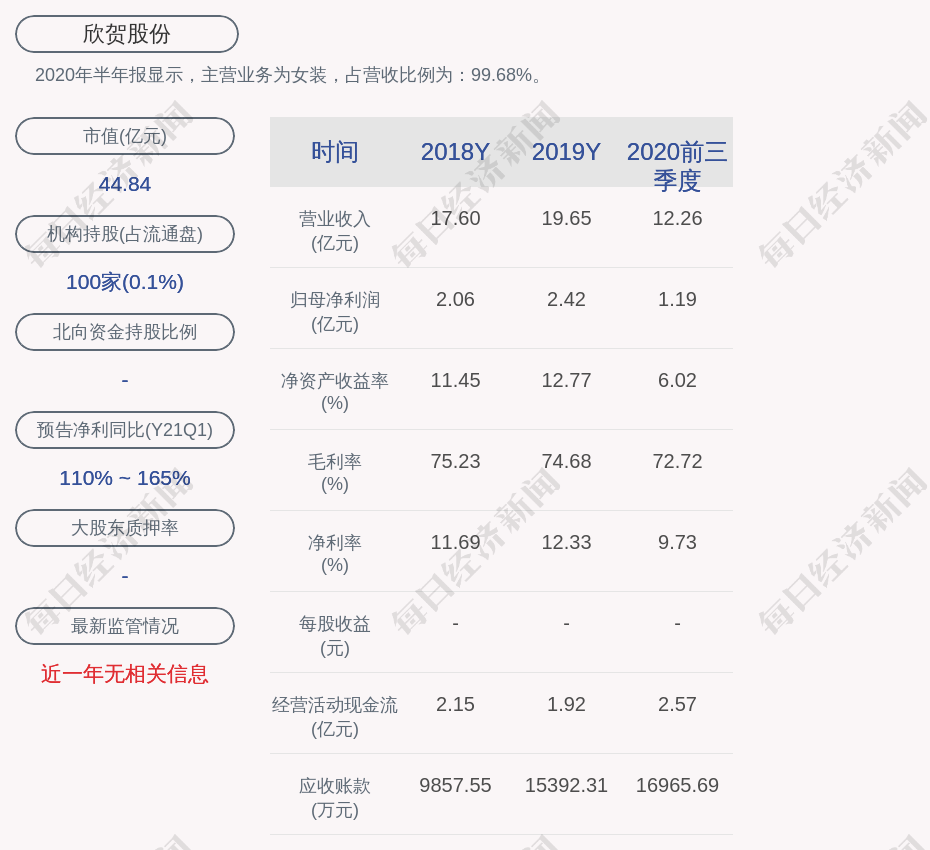930x850 pixels.
Task: Select the 时间 column header
Action: [x=335, y=152]
